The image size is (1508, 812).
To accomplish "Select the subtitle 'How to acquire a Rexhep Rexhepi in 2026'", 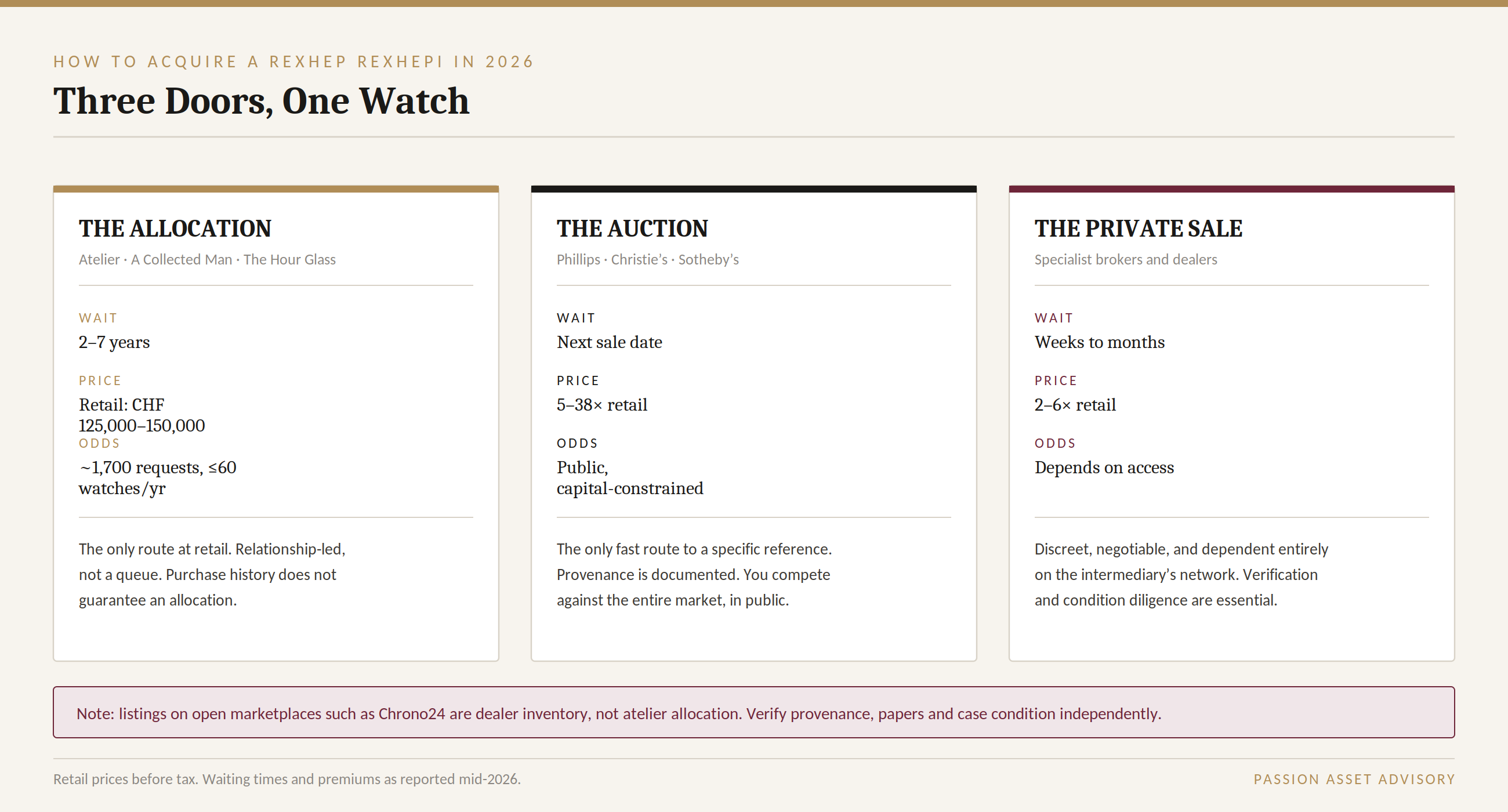I will tap(294, 61).
